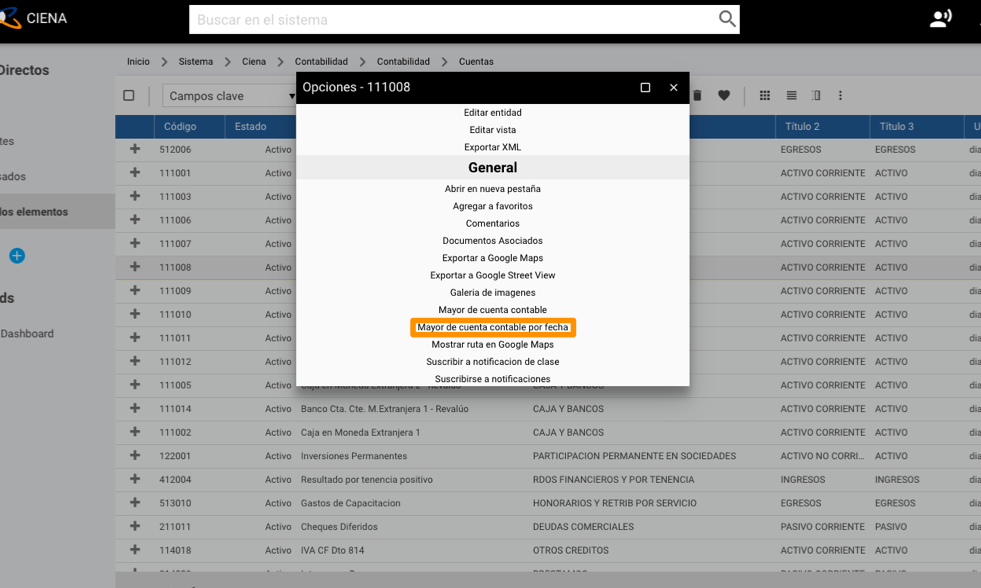The width and height of the screenshot is (981, 588).
Task: Go to Sistema breadcrumb
Action: pyautogui.click(x=196, y=61)
